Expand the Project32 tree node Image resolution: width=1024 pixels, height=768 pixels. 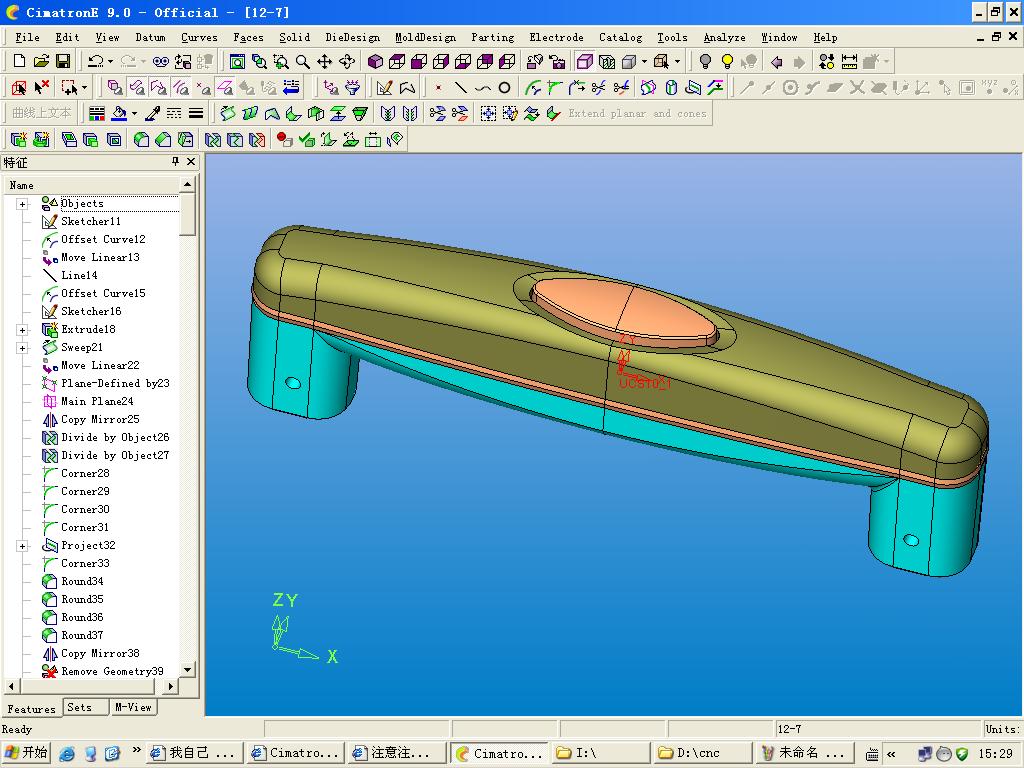coord(23,546)
